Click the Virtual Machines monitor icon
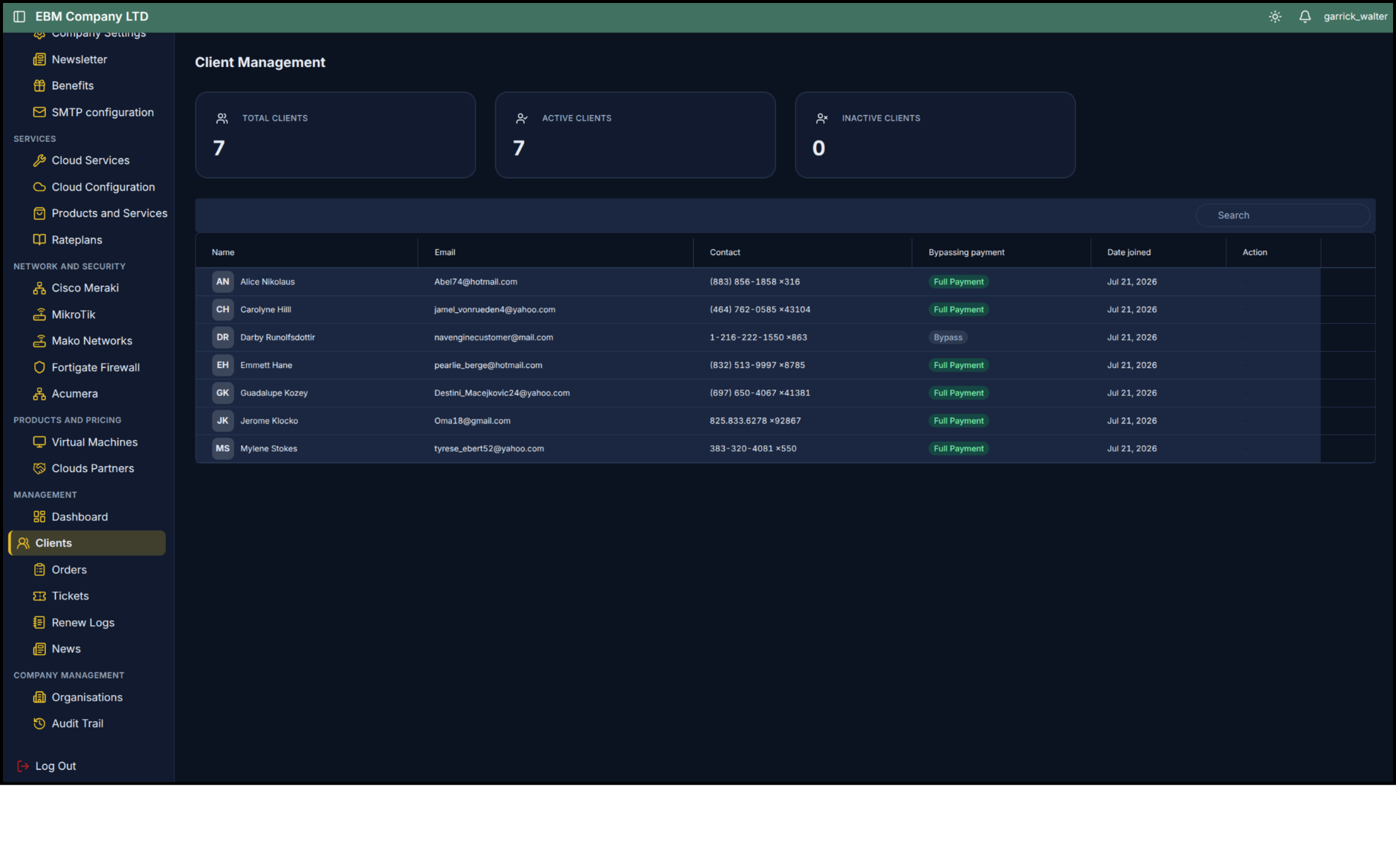 (39, 442)
